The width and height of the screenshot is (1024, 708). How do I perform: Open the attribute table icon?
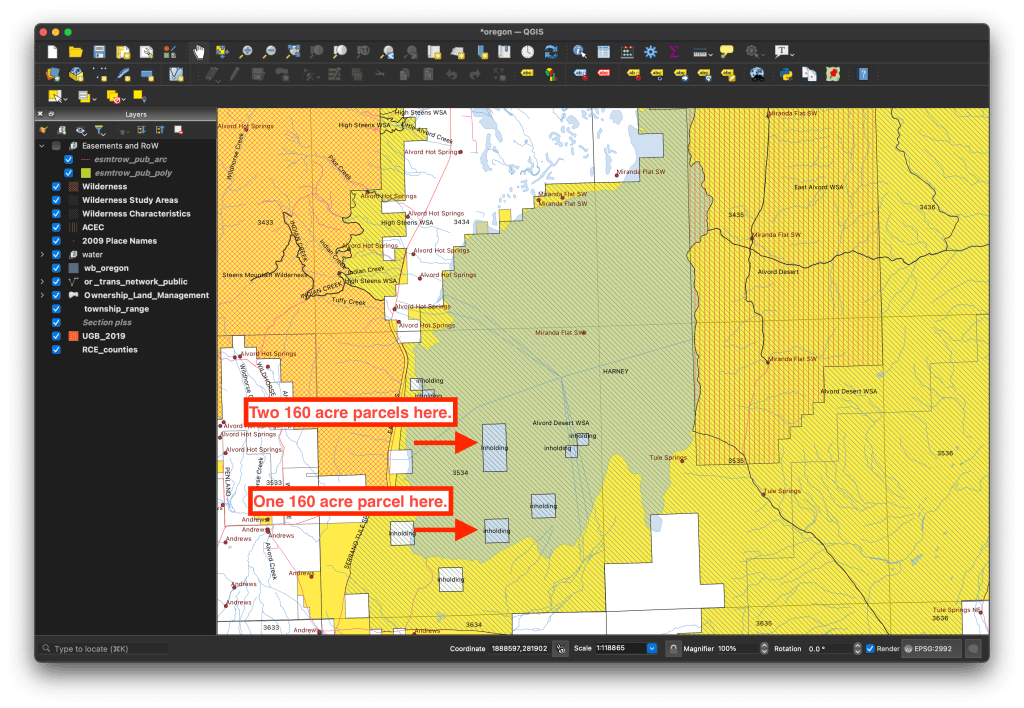(604, 52)
